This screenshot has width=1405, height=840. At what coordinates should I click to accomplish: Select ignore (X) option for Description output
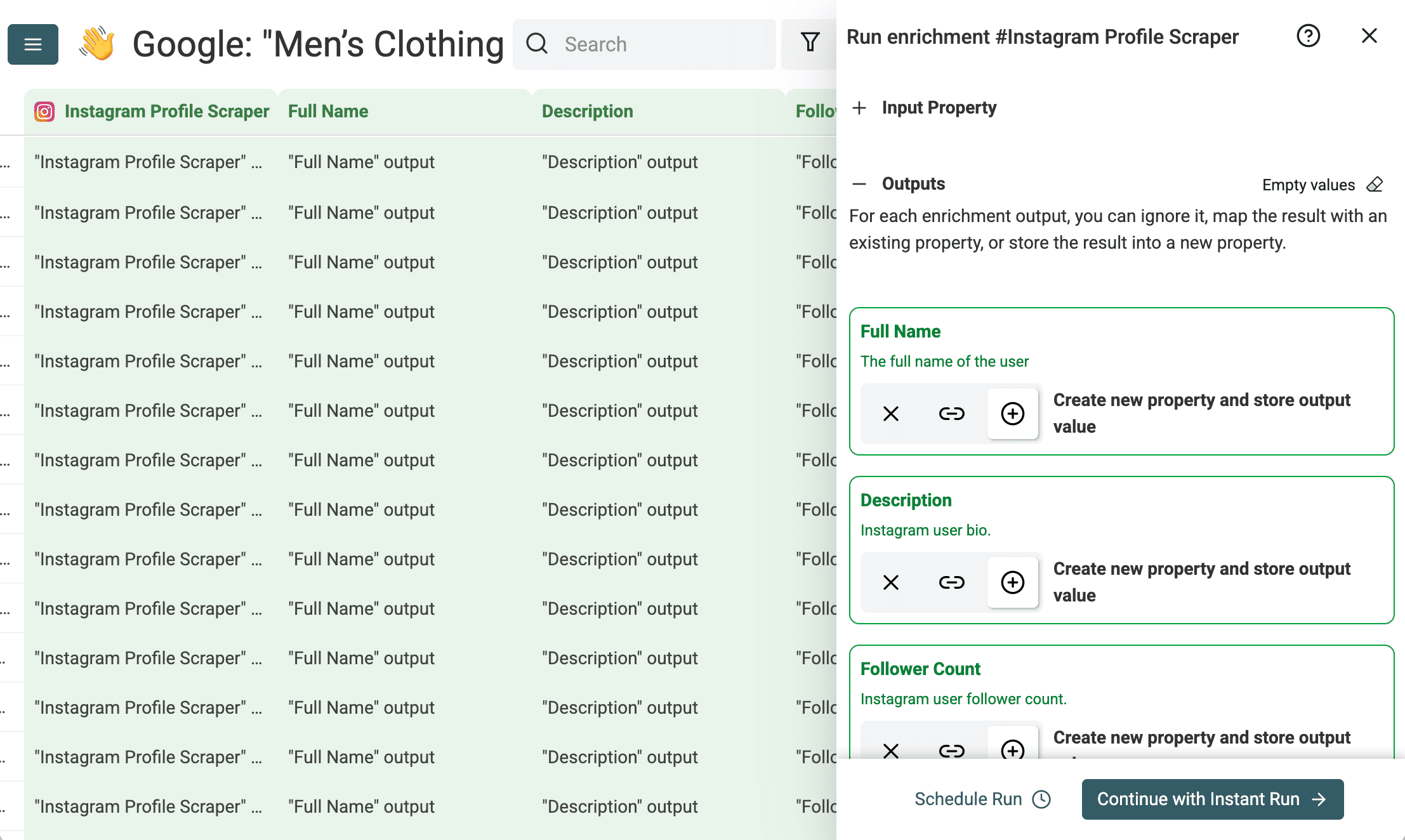click(891, 582)
